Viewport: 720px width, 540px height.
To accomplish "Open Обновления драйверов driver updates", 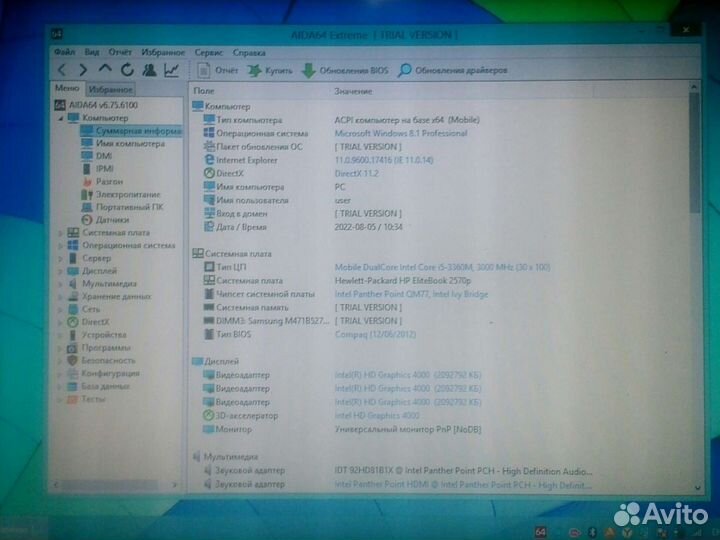I will 453,70.
